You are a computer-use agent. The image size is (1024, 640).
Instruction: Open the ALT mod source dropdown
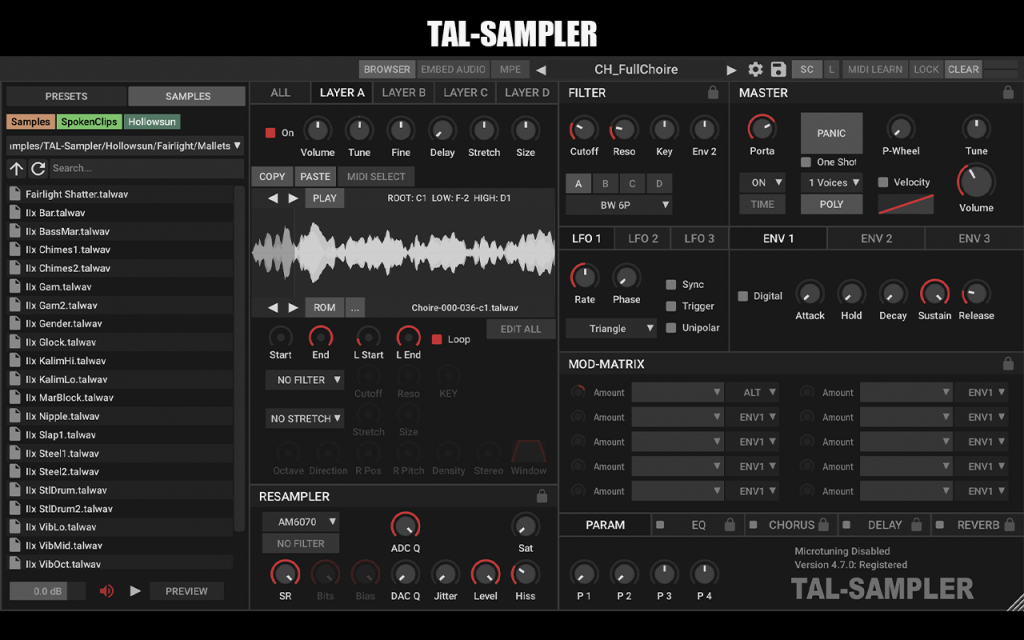753,392
